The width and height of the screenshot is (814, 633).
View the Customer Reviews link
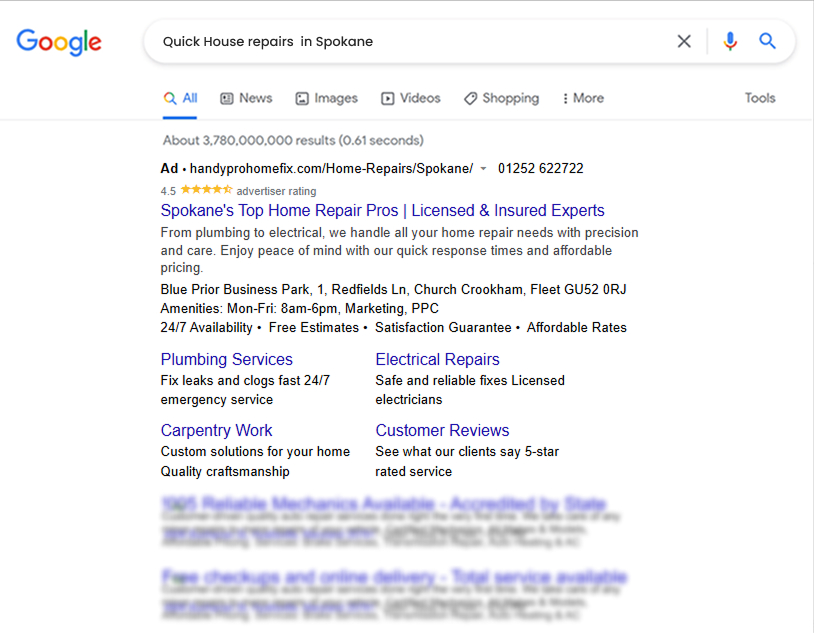tap(442, 430)
